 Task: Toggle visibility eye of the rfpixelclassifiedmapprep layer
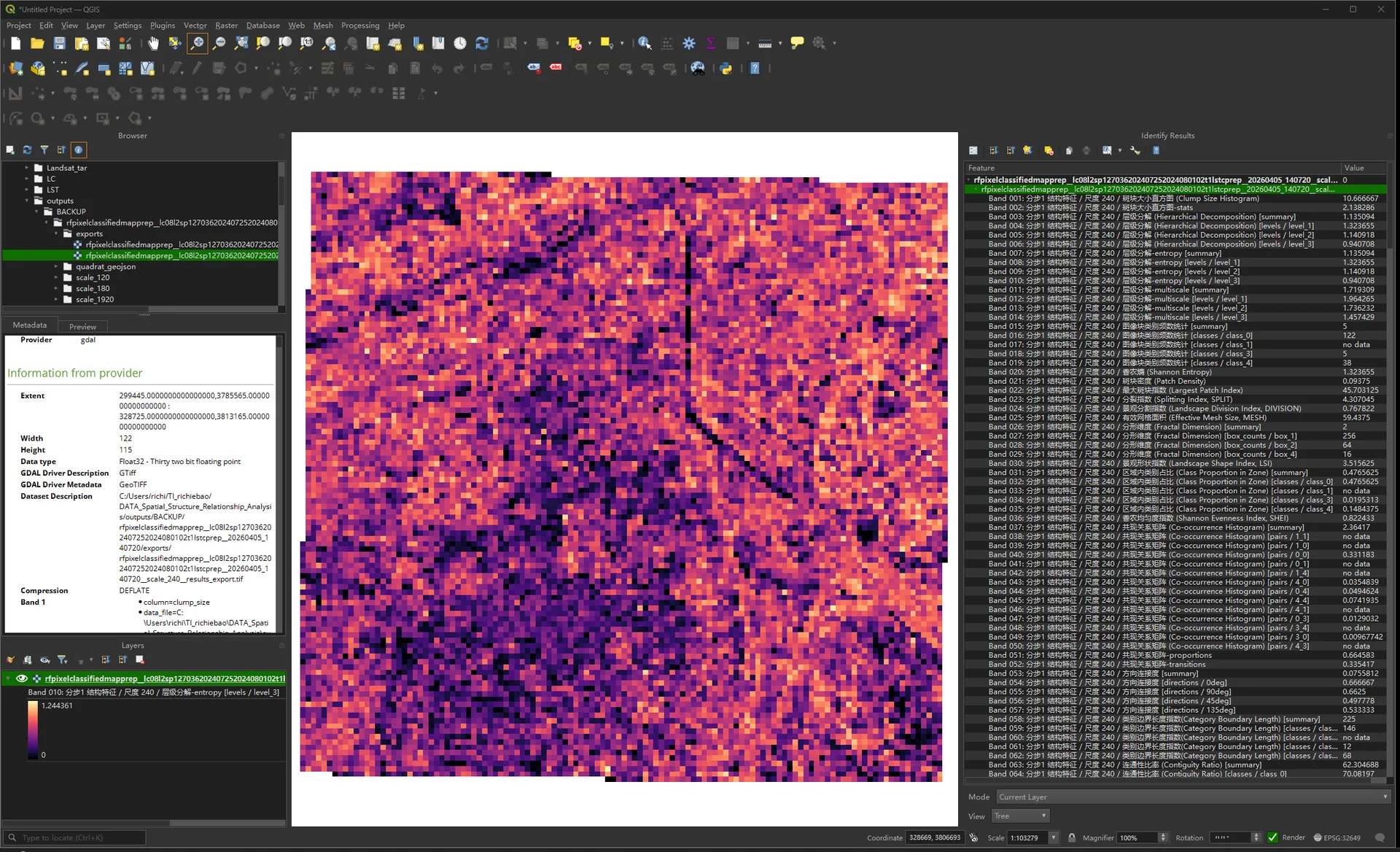[22, 678]
